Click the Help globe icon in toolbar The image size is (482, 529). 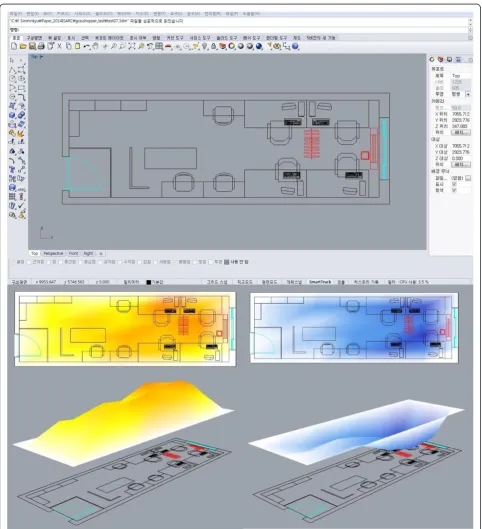[x=295, y=46]
